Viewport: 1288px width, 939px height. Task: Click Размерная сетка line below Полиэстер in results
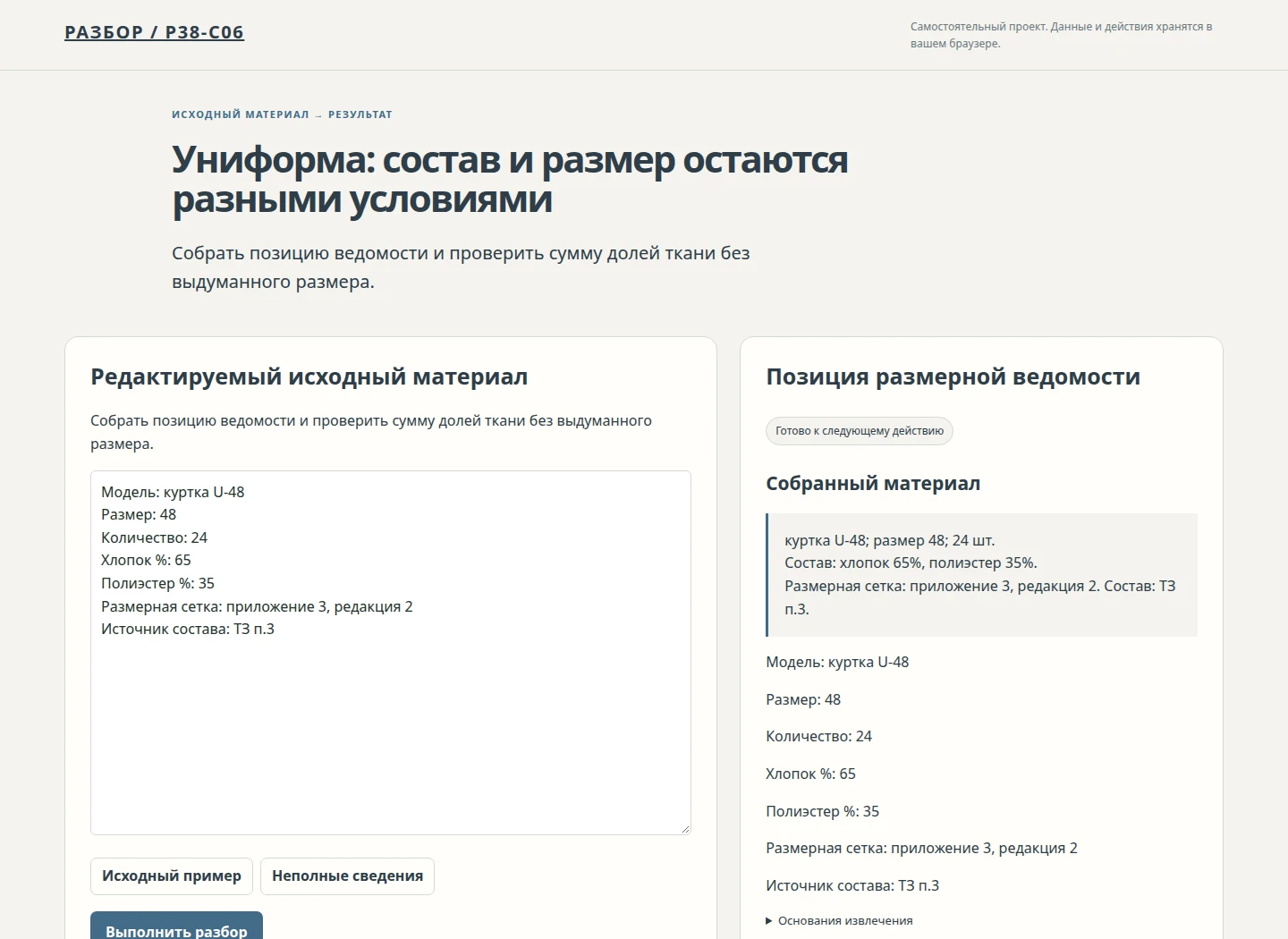[921, 849]
